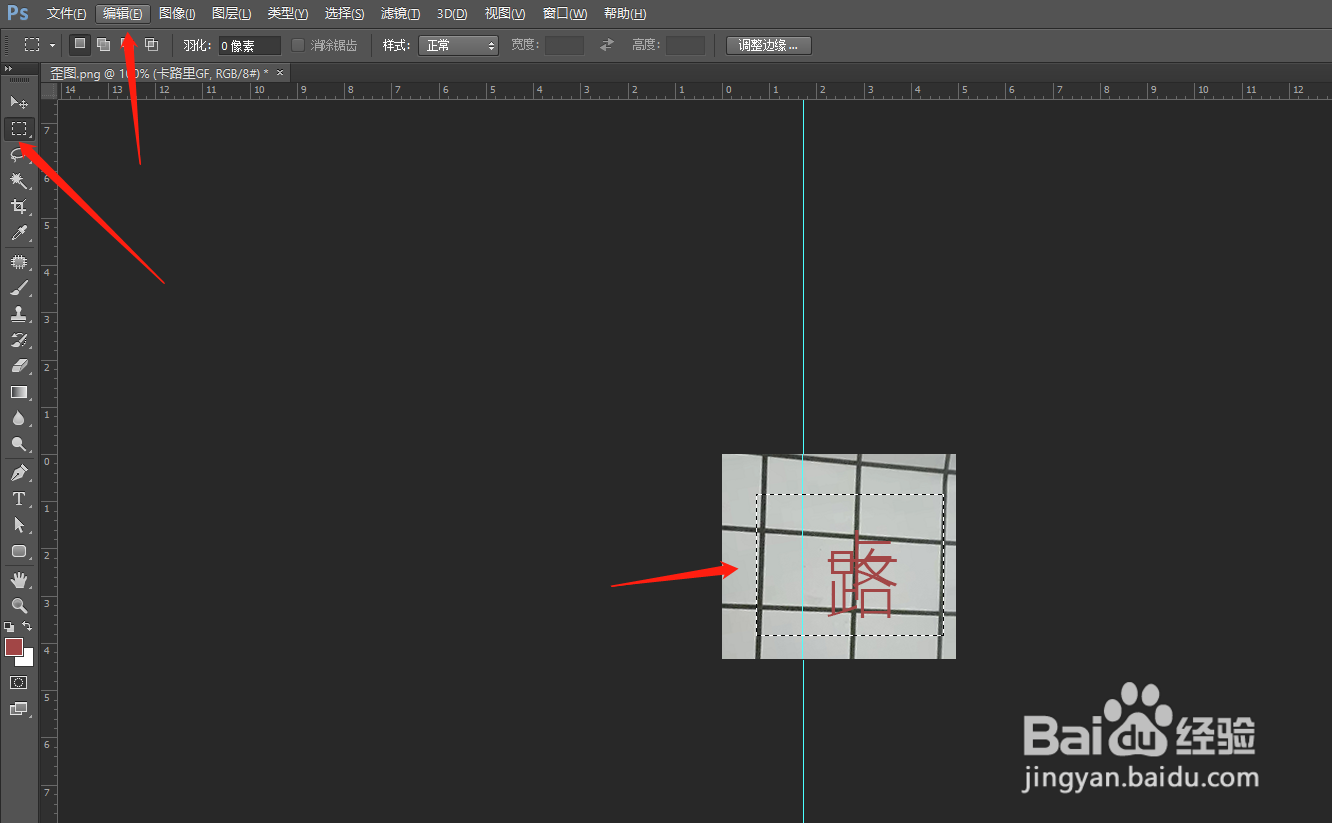Screen dimensions: 1332x823
Task: Select the Zoom tool
Action: coord(19,606)
